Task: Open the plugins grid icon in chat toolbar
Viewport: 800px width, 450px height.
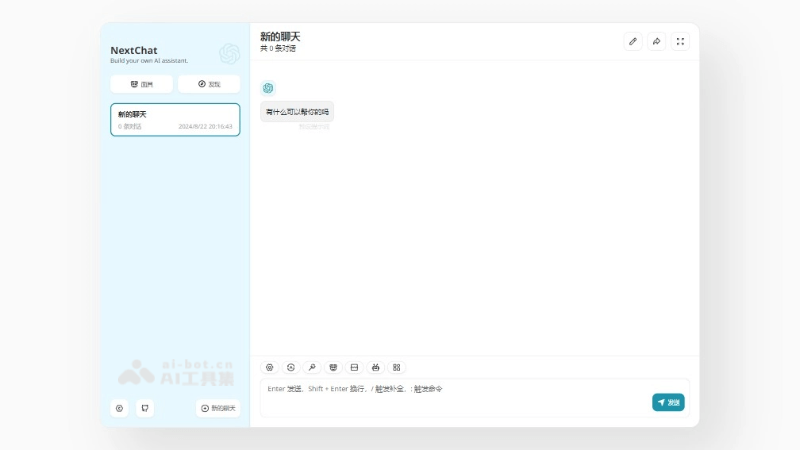Action: 396,367
